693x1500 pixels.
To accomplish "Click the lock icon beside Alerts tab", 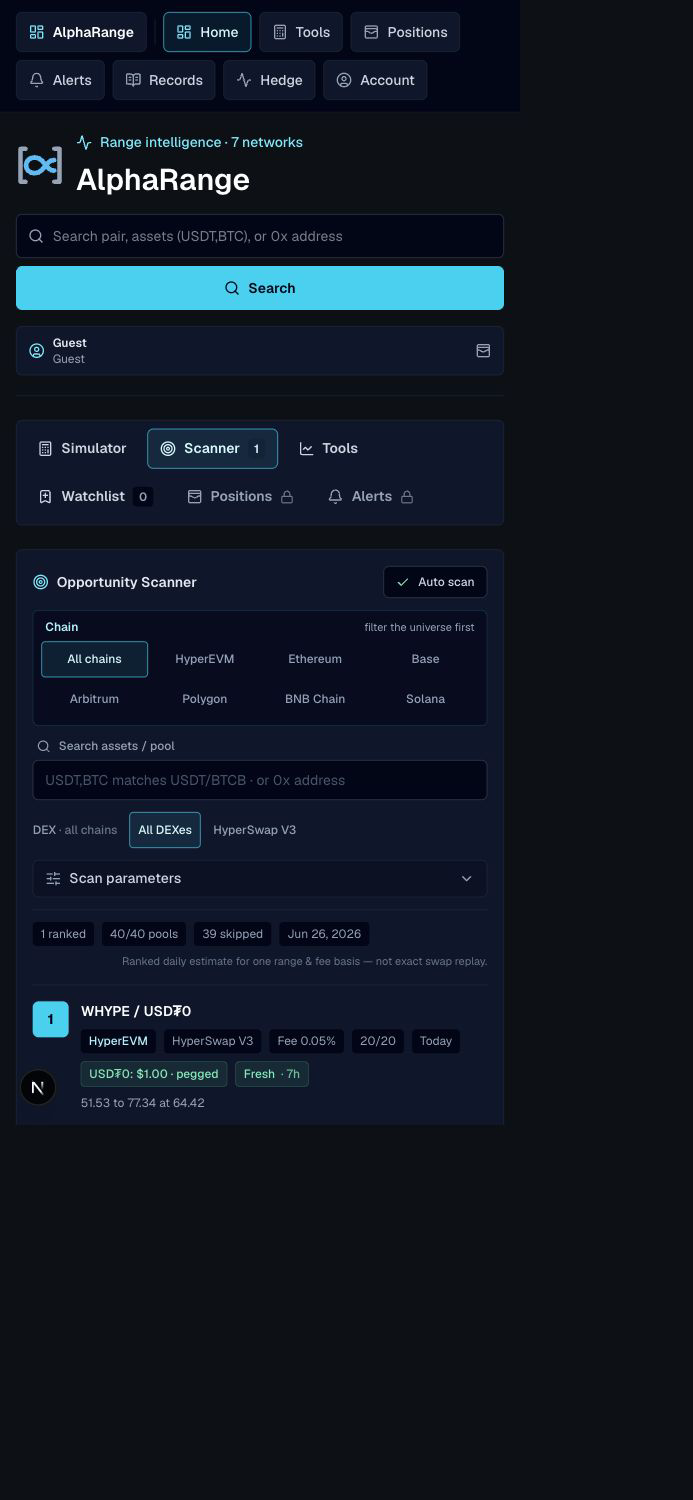I will [x=407, y=497].
